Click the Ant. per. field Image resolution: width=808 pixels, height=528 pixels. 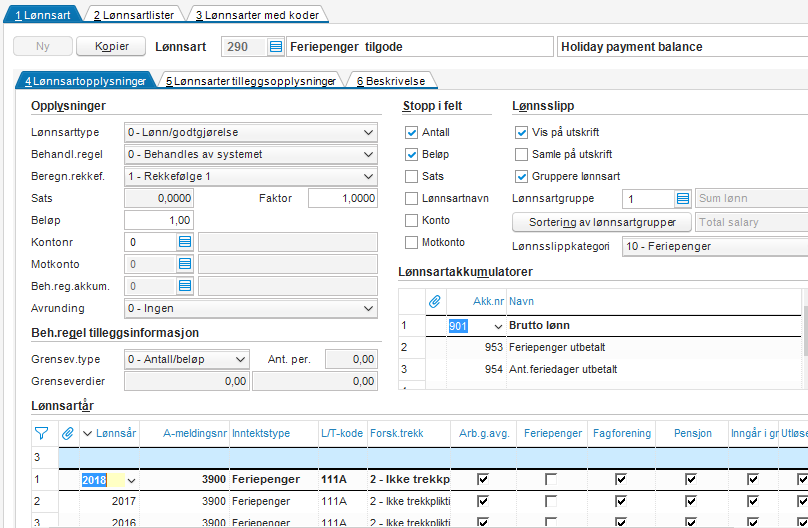pos(351,360)
